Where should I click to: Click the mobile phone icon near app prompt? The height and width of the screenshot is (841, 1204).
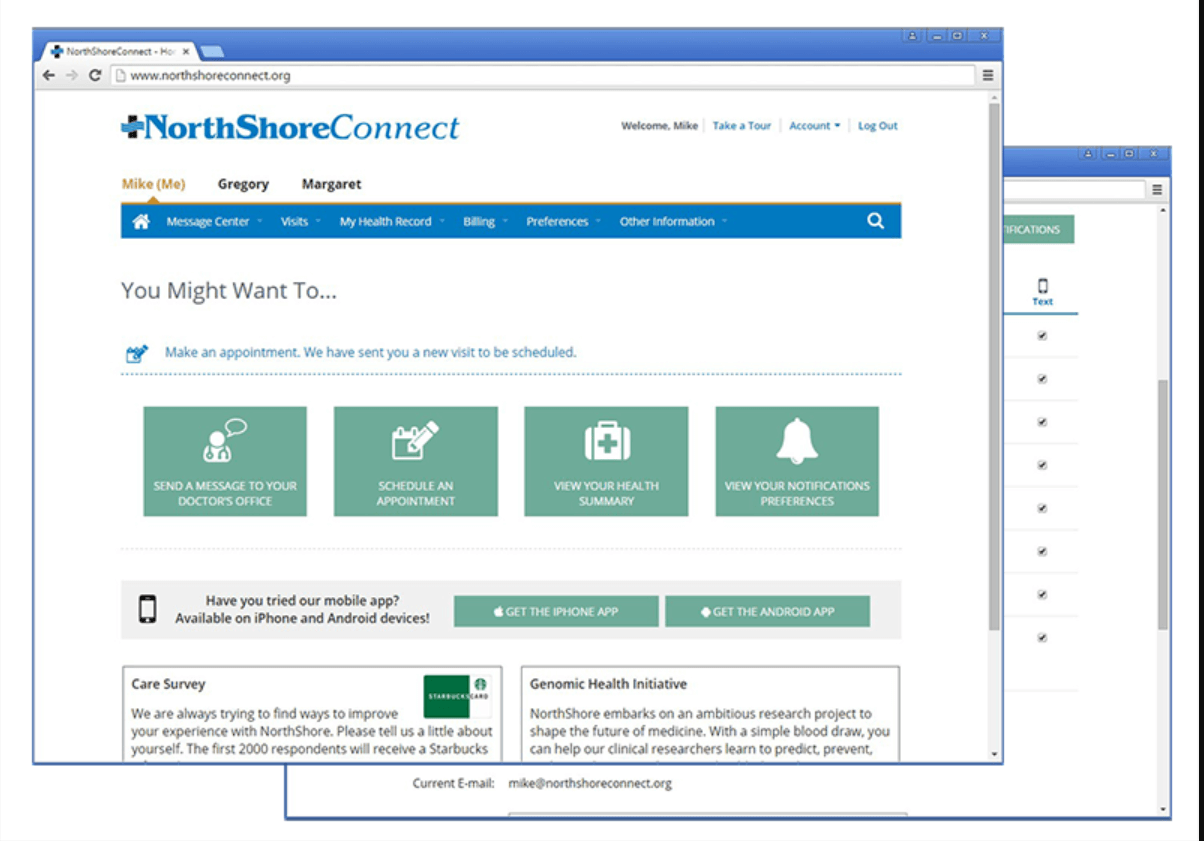coord(148,609)
